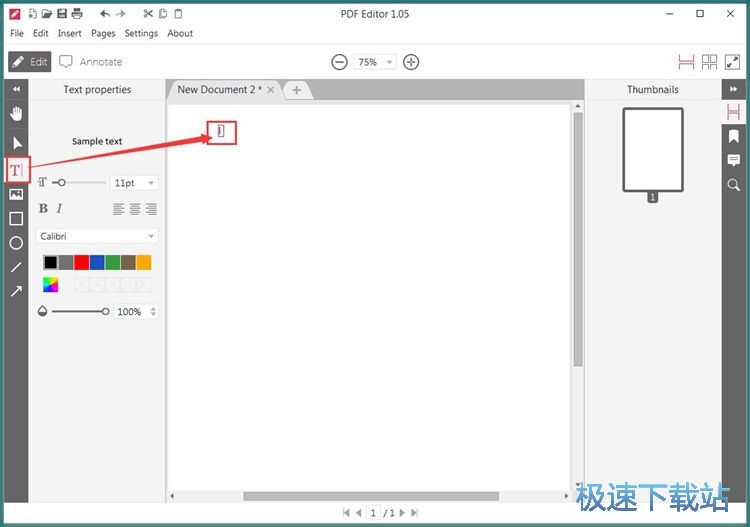Open comments panel in right sidebar
Image resolution: width=750 pixels, height=527 pixels.
(x=733, y=160)
